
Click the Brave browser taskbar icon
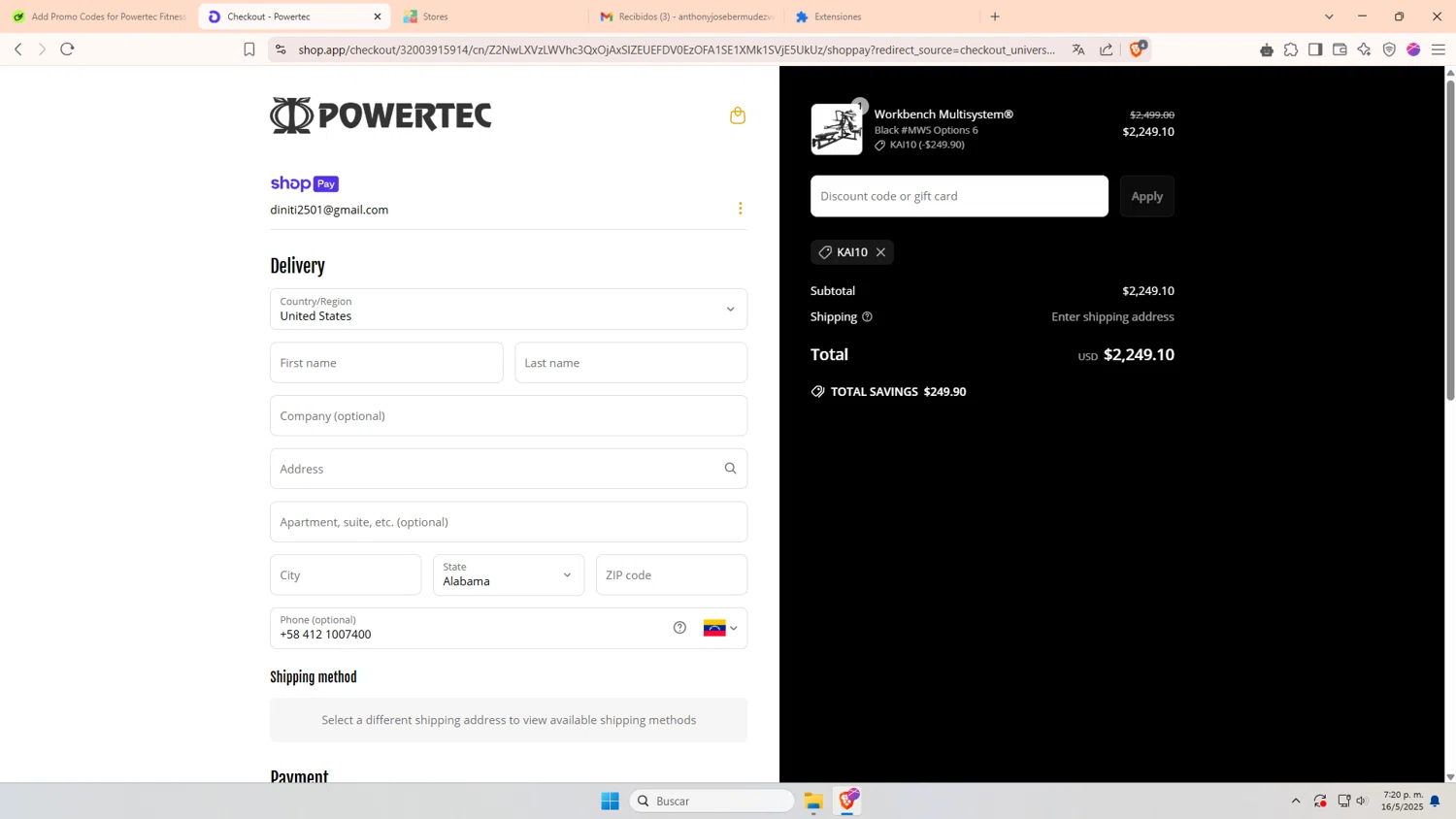pos(848,801)
